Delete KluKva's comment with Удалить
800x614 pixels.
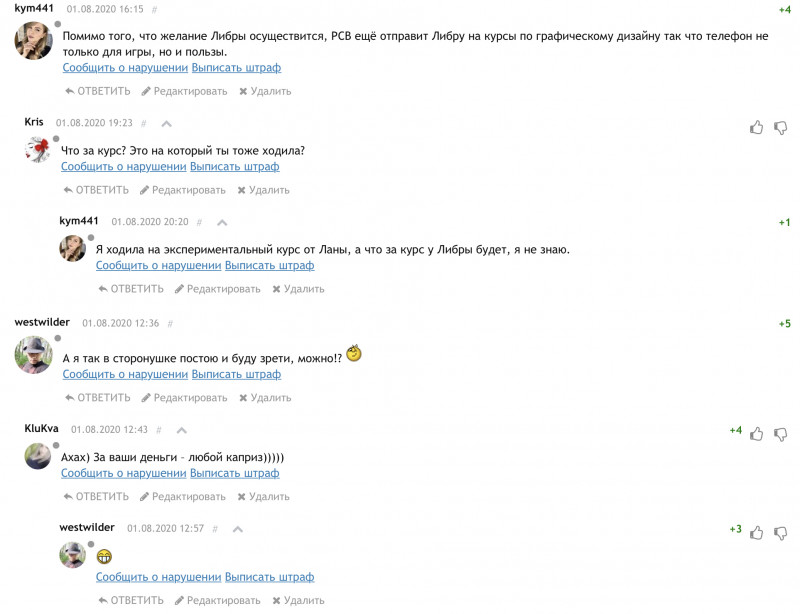263,497
